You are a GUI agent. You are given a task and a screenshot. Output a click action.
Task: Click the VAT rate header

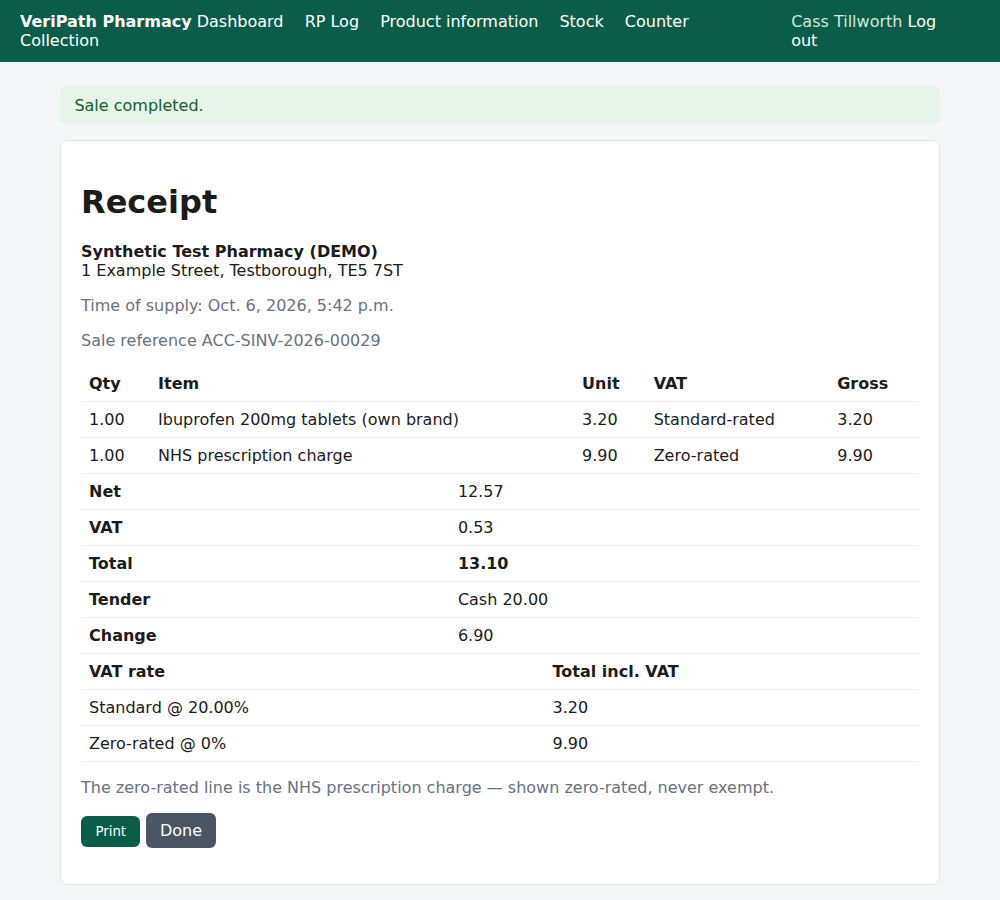[x=126, y=672]
